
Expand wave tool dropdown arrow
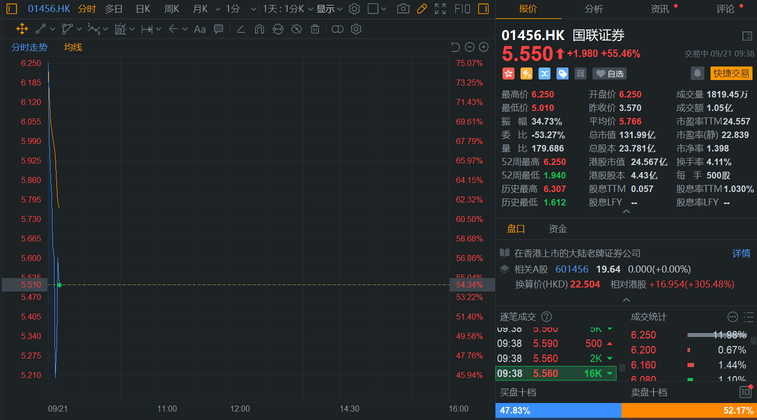(105, 29)
